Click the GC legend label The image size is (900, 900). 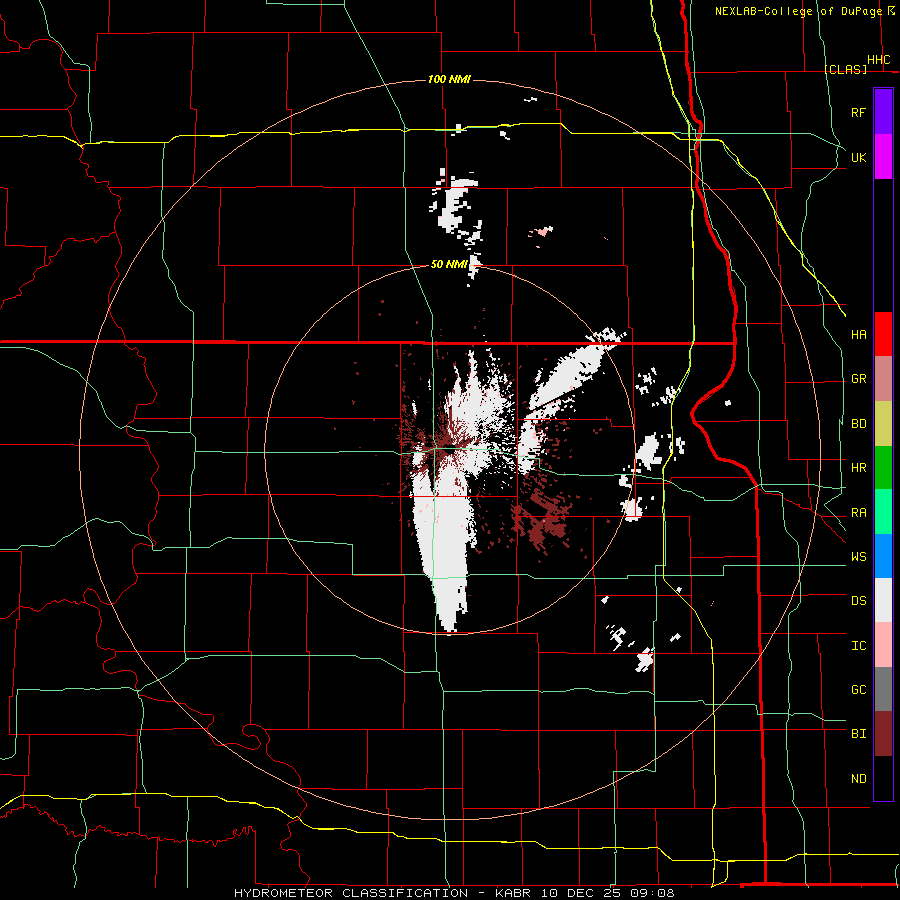click(x=859, y=690)
